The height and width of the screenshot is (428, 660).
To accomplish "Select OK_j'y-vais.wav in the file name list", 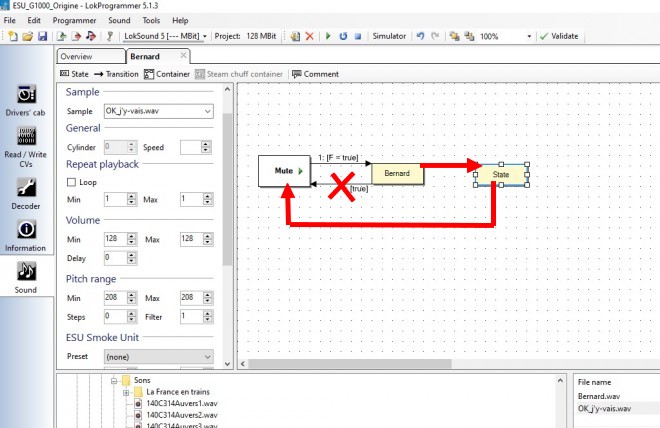I will (x=604, y=409).
